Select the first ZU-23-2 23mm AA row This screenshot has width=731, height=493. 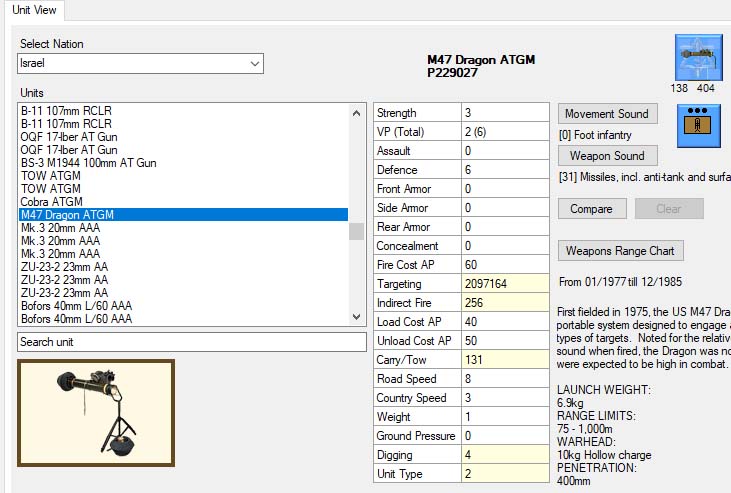(184, 267)
